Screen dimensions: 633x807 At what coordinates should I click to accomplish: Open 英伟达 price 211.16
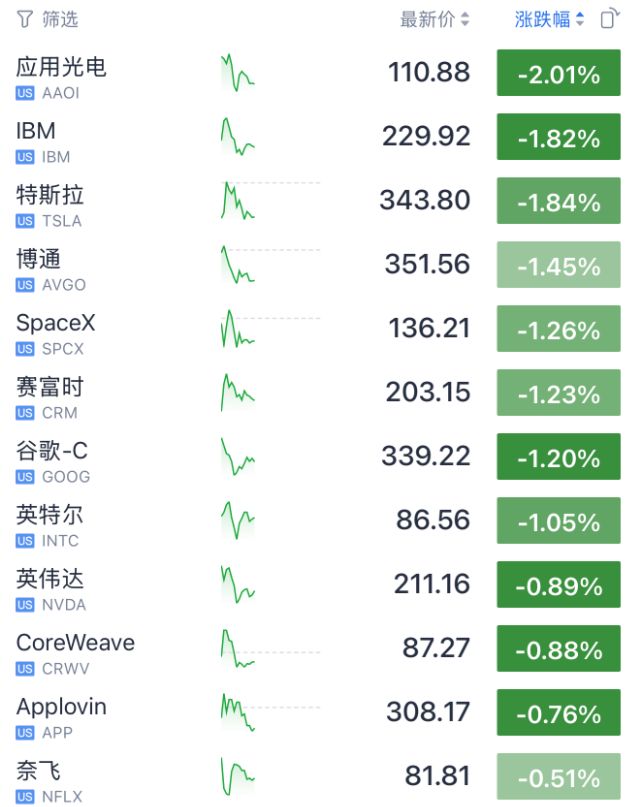(x=432, y=584)
